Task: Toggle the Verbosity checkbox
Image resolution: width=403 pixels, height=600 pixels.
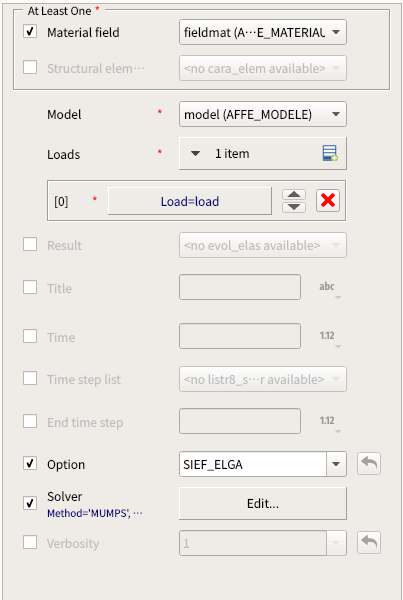Action: (30, 542)
